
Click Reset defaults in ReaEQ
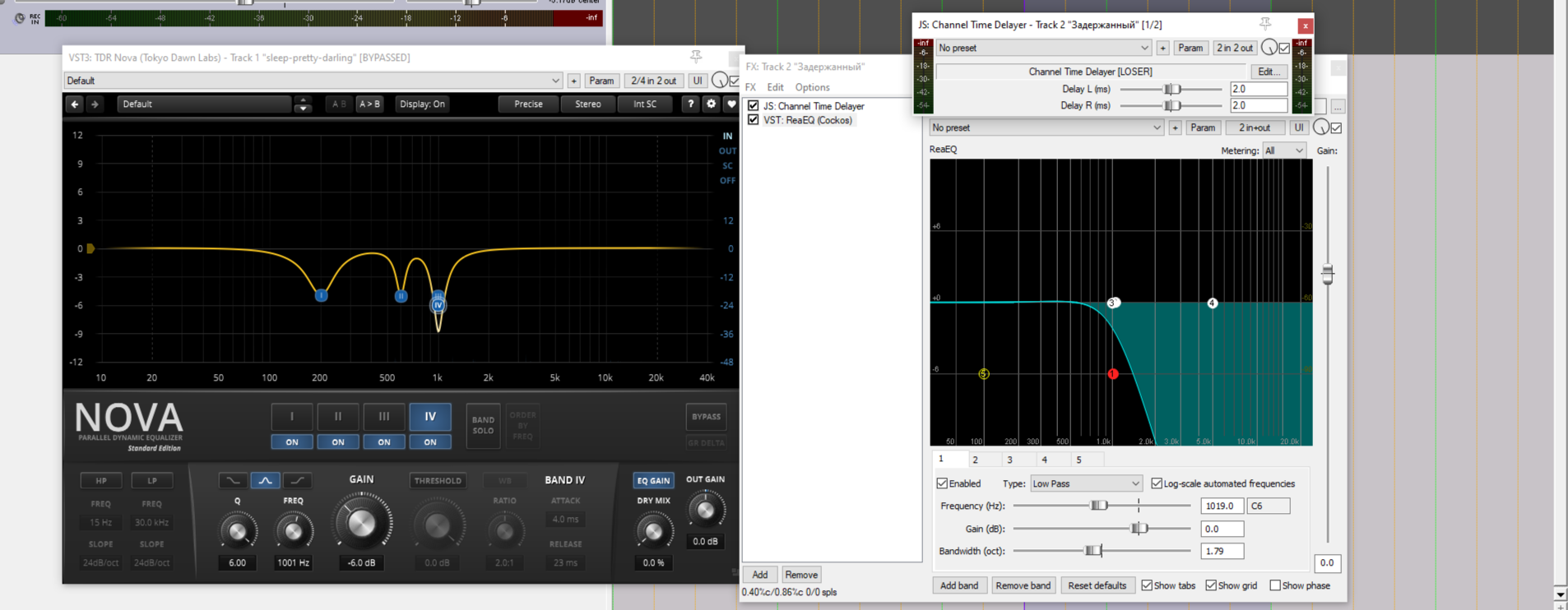pyautogui.click(x=1097, y=585)
